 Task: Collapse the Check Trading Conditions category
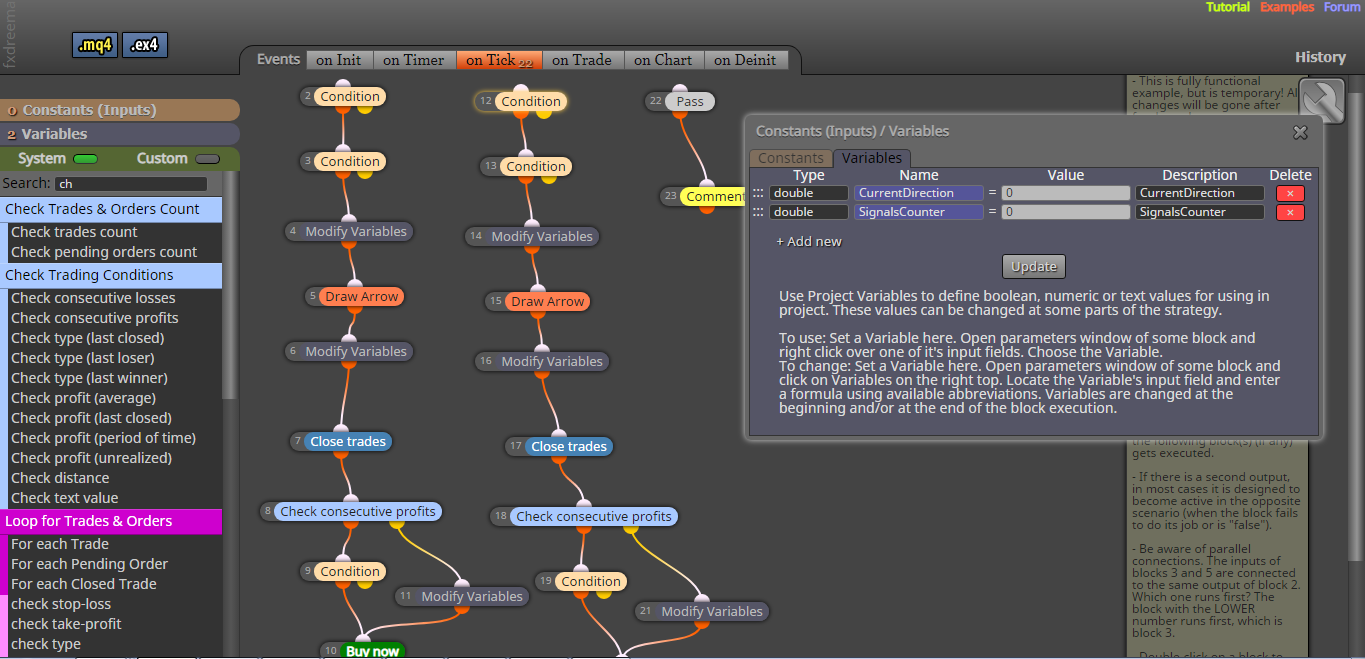(x=111, y=275)
